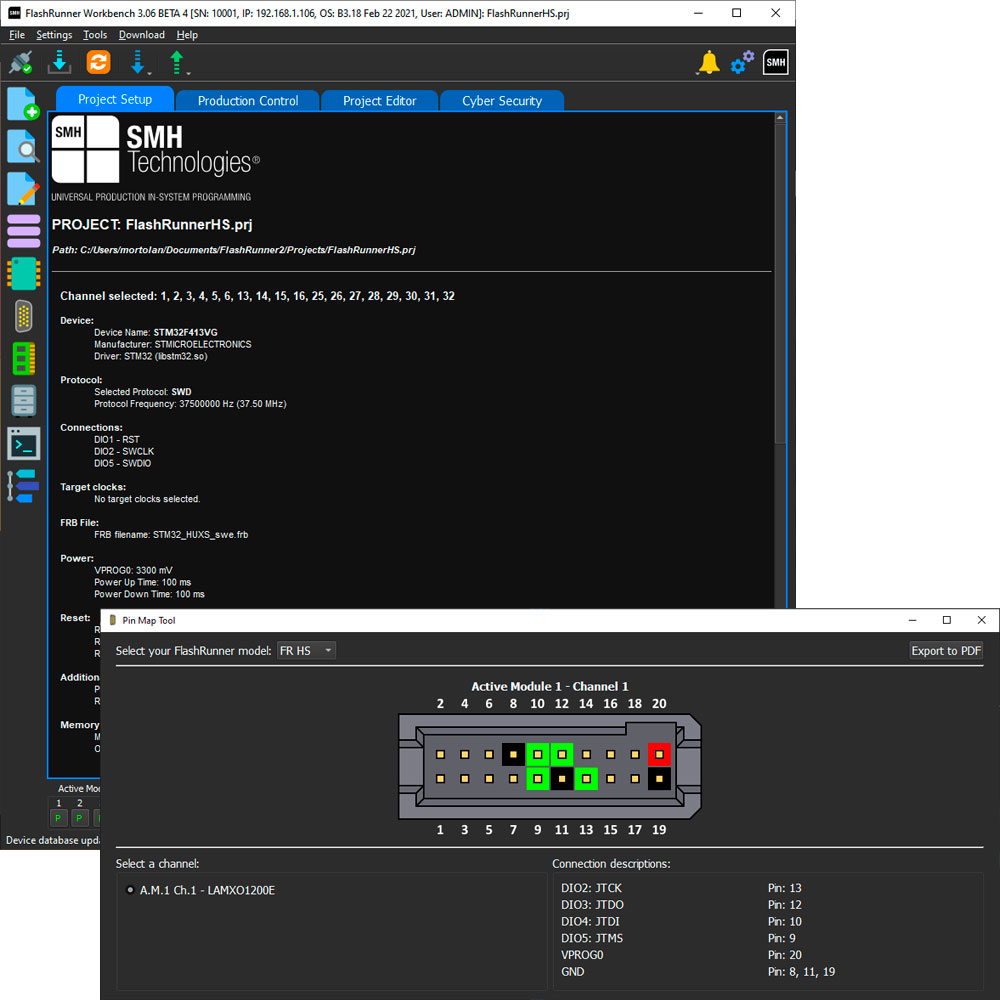Image resolution: width=1000 pixels, height=1000 pixels.
Task: Switch to the Production Control tab
Action: click(x=247, y=100)
